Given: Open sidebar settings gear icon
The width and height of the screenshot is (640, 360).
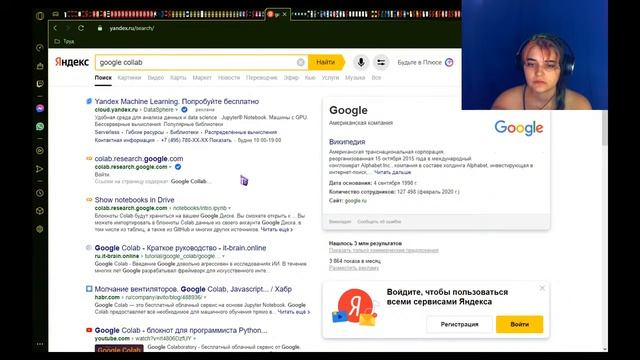Looking at the screenshot, I should click(x=40, y=229).
